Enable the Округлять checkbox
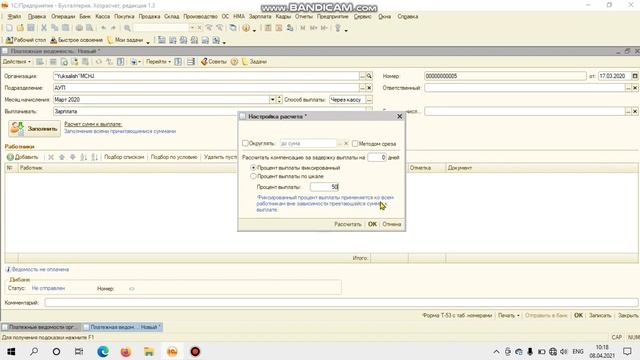Viewport: 640px width, 360px height. (245, 143)
